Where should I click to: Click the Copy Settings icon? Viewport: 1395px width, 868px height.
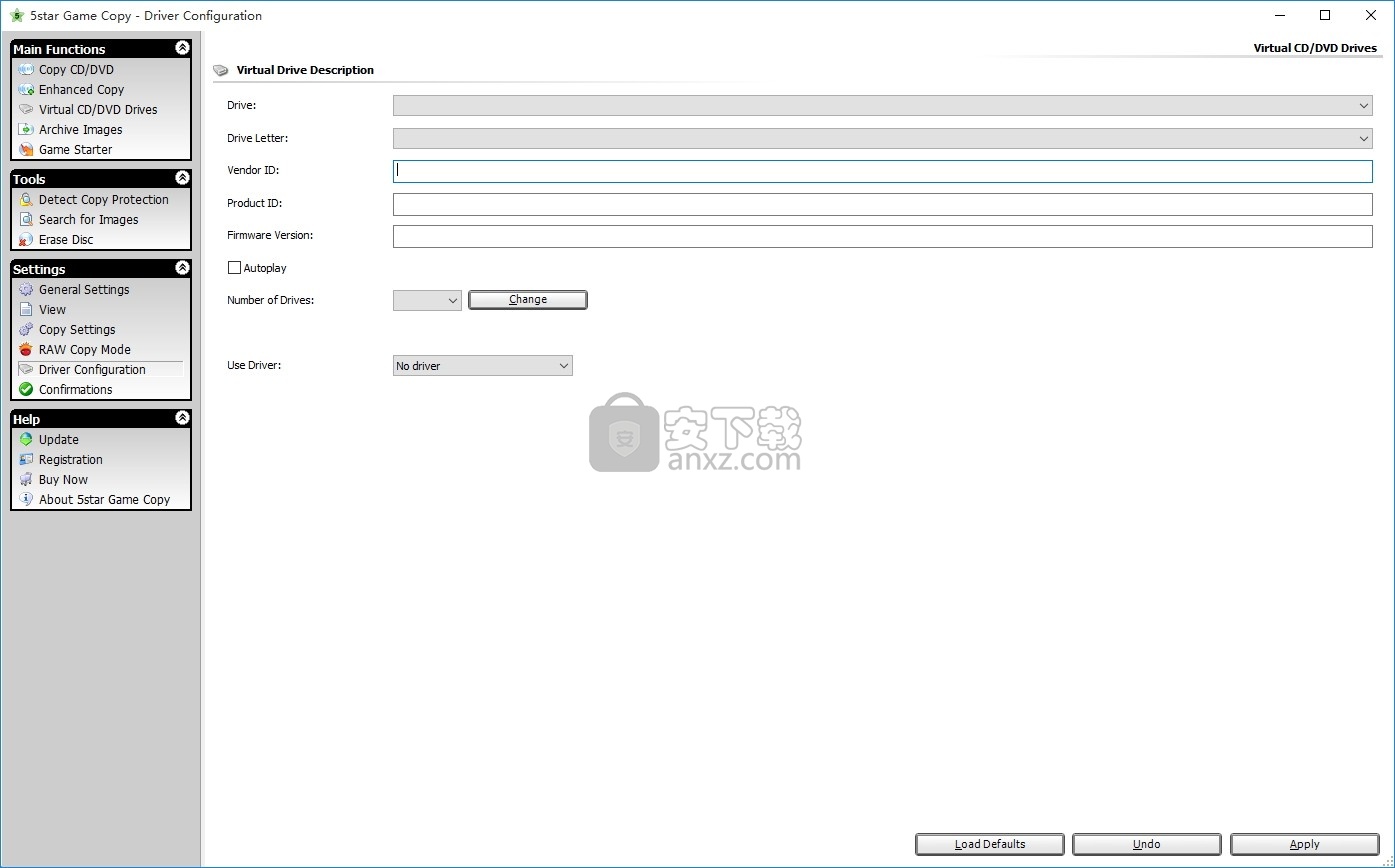pyautogui.click(x=26, y=329)
